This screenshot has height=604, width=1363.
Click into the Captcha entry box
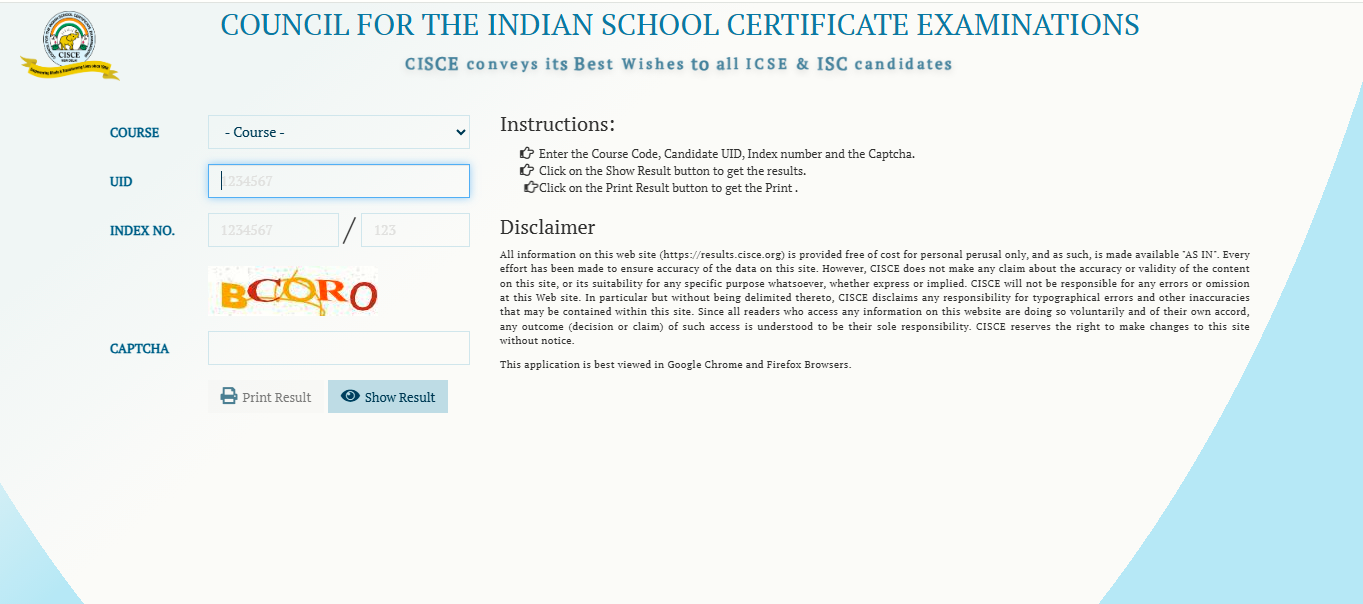coord(339,348)
